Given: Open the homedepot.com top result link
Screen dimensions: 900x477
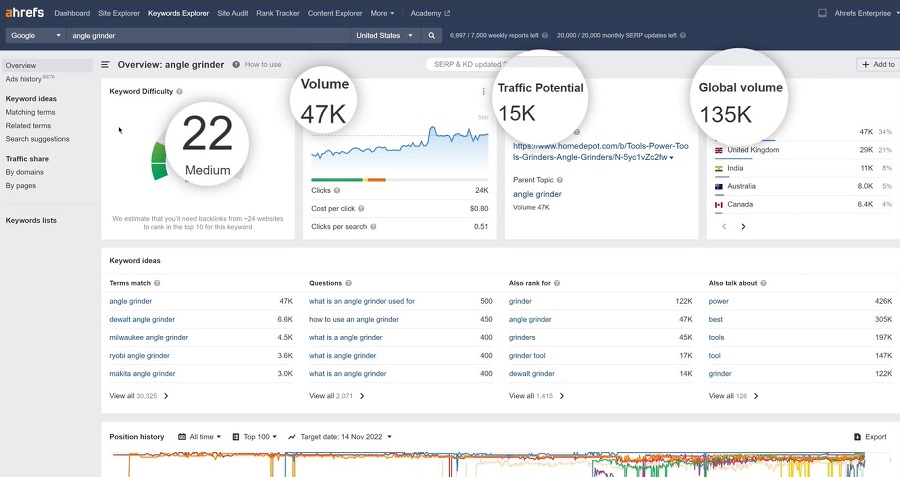Looking at the screenshot, I should (x=600, y=152).
